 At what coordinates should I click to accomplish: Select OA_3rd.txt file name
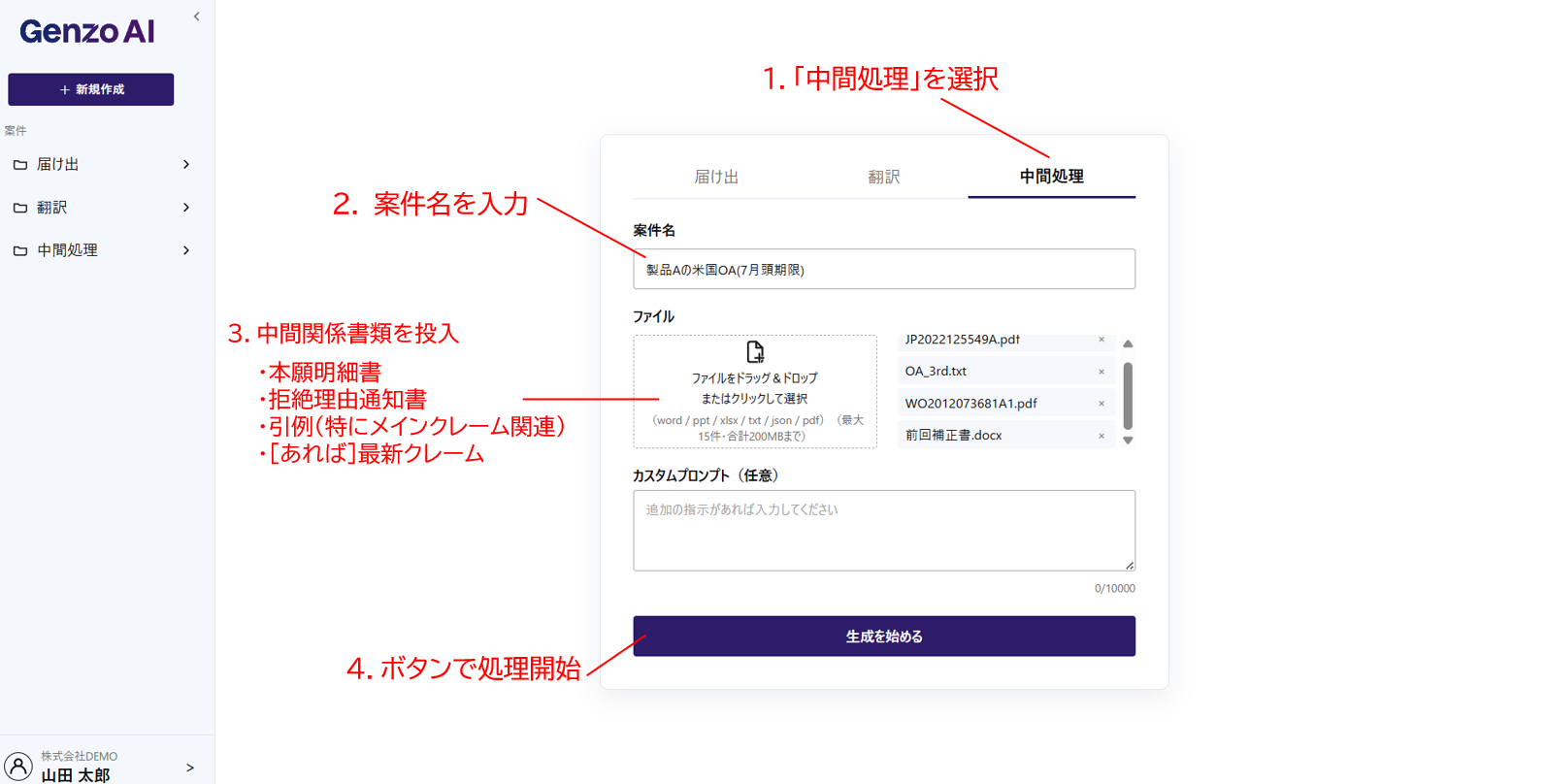coord(936,372)
